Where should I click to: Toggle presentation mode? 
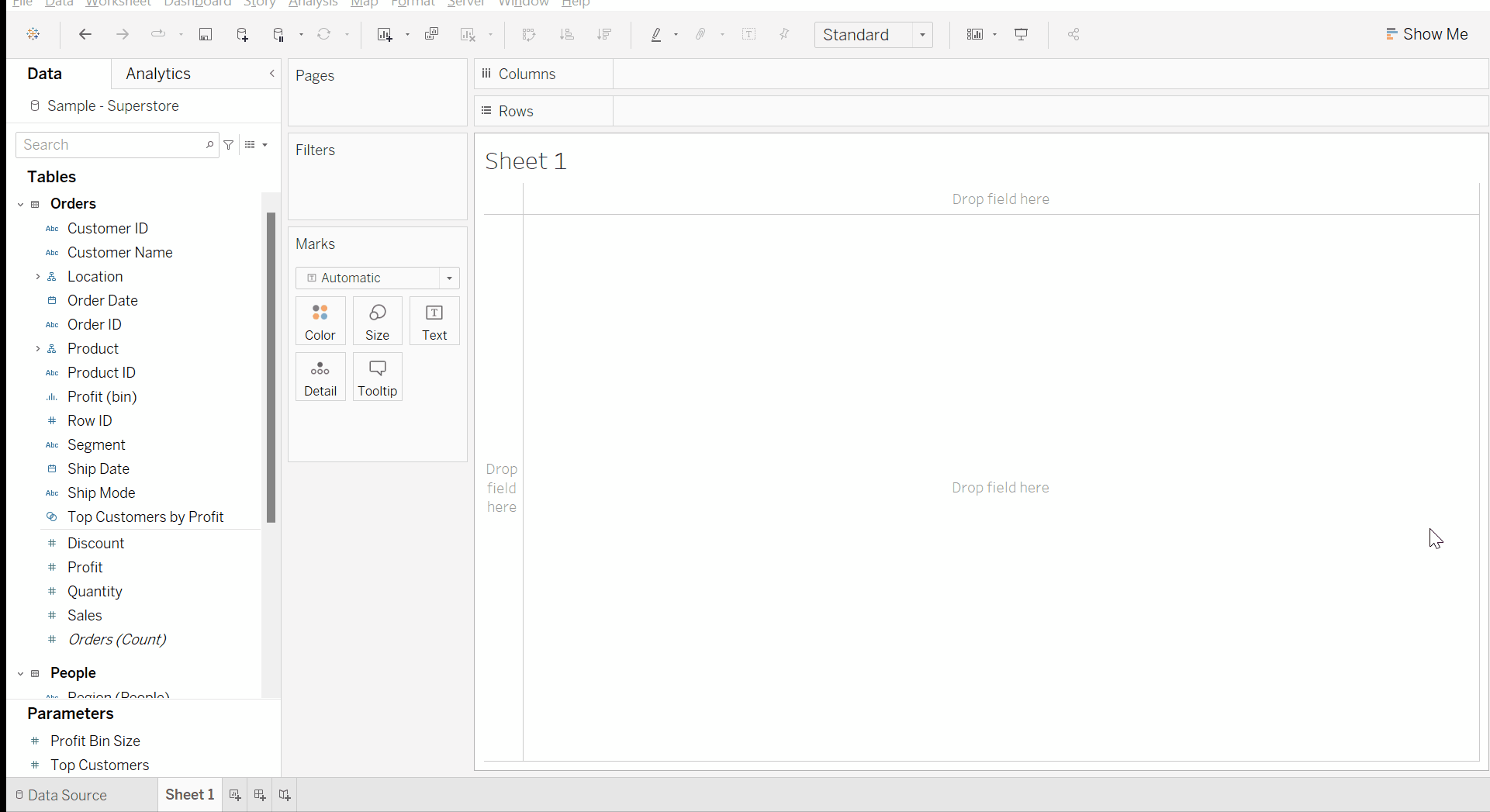pos(1022,34)
